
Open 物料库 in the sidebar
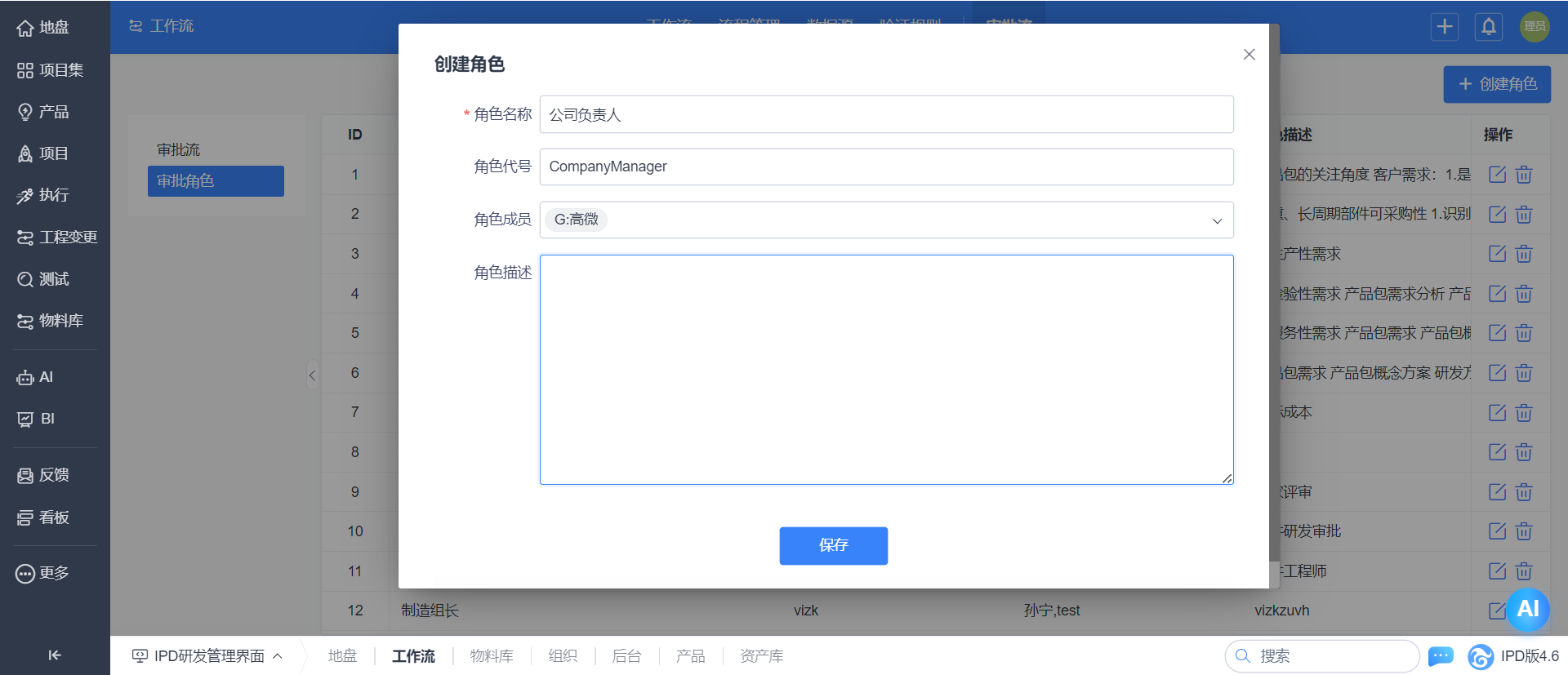pos(55,321)
